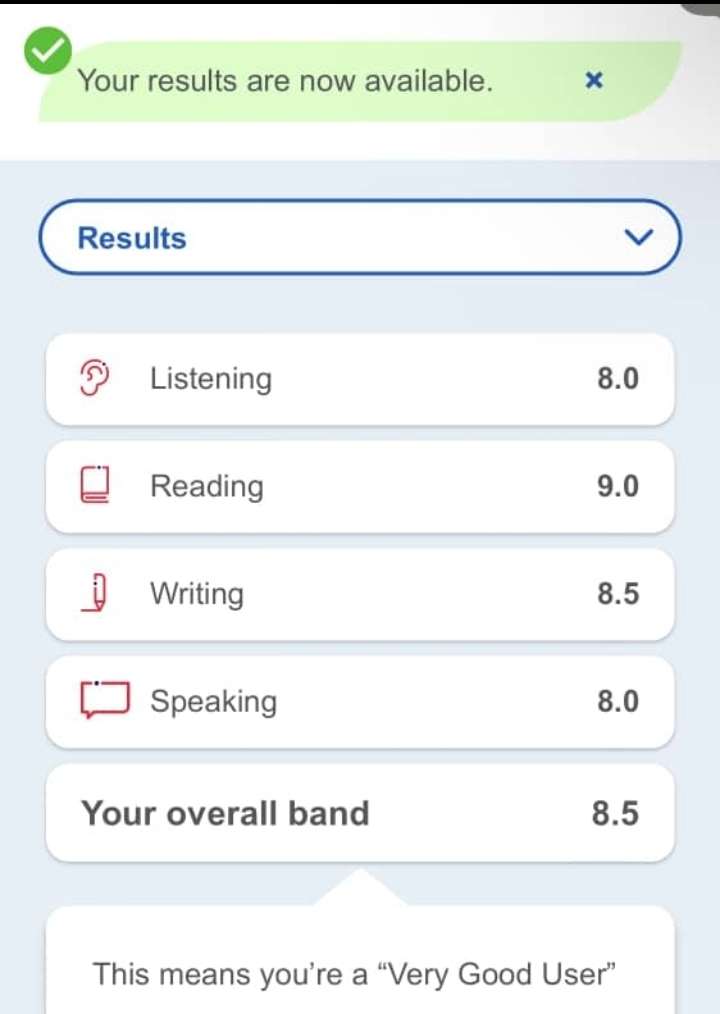Select the Reading score row
This screenshot has width=720, height=1014.
coord(360,486)
